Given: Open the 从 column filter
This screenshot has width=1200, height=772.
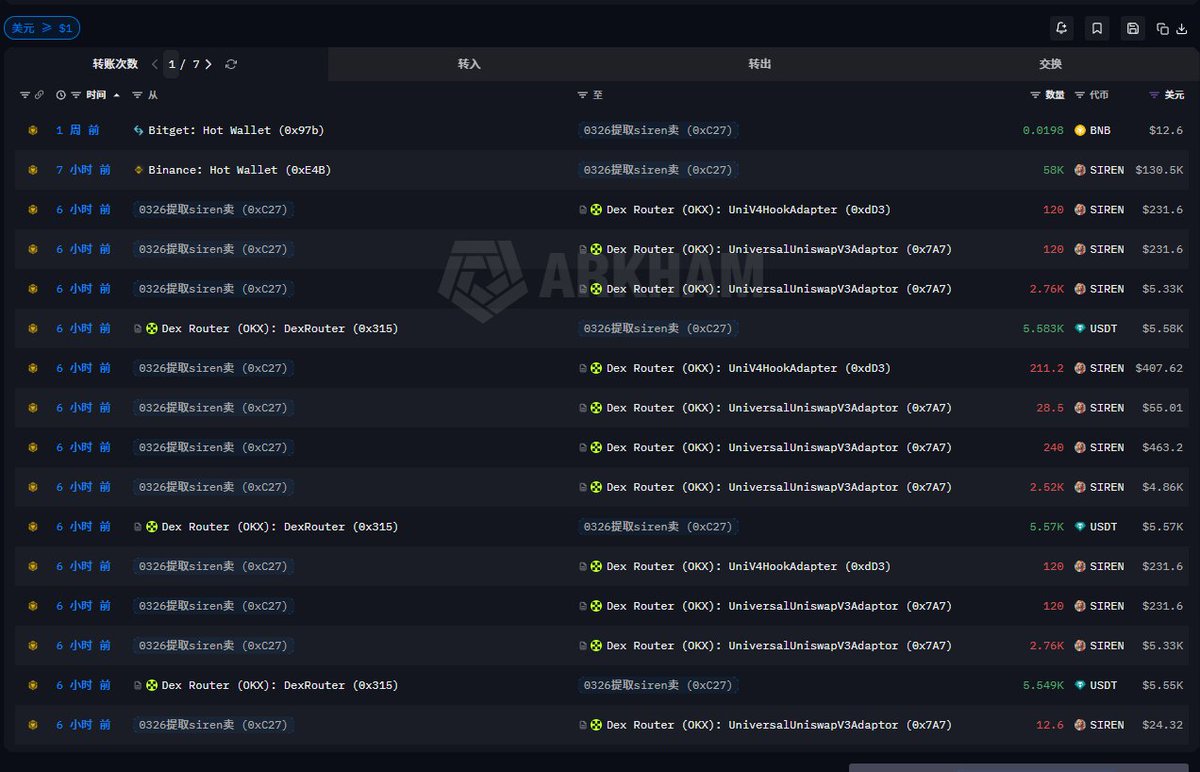Looking at the screenshot, I should pyautogui.click(x=138, y=95).
